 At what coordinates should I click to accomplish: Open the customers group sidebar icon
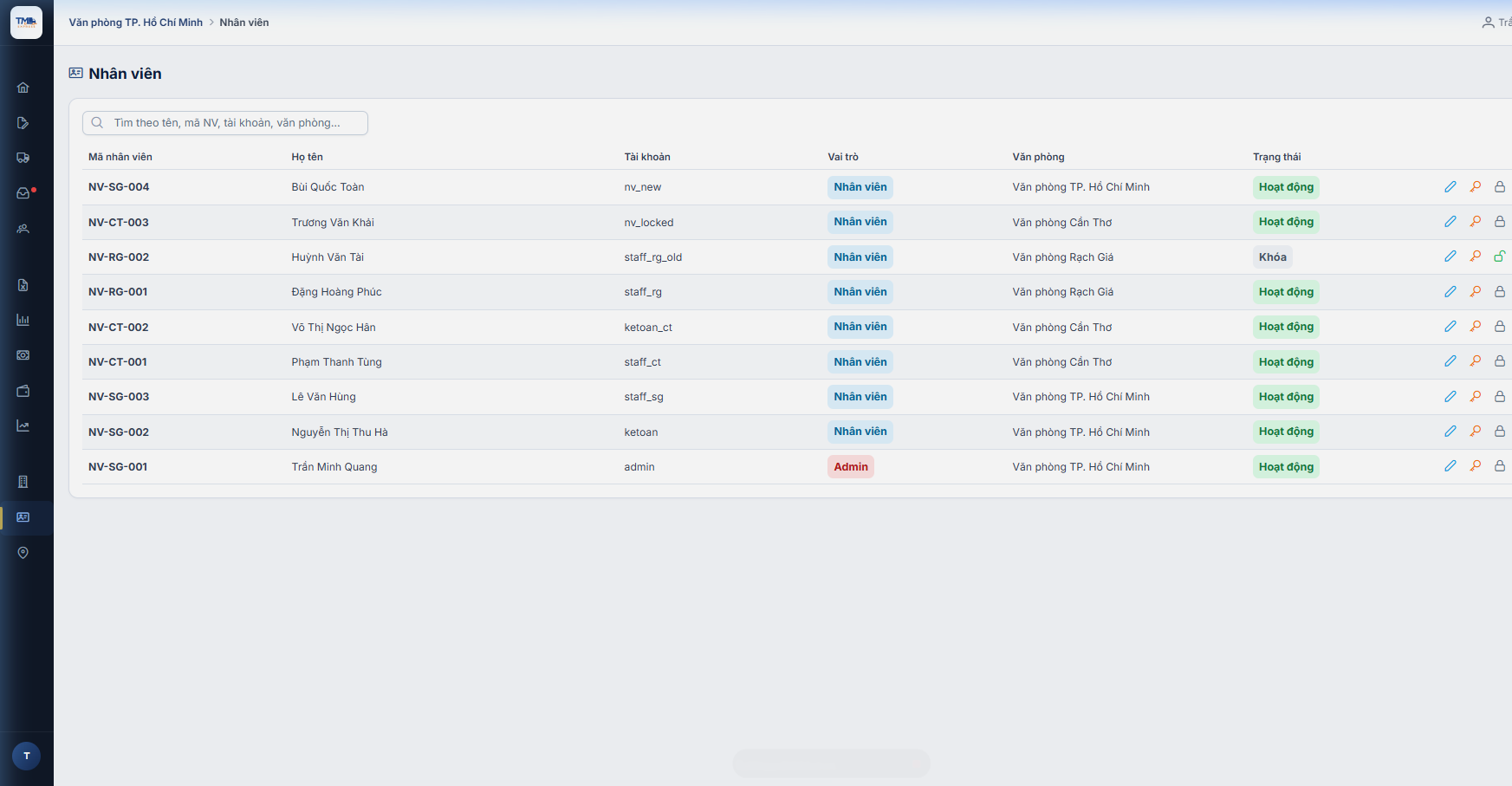point(23,229)
